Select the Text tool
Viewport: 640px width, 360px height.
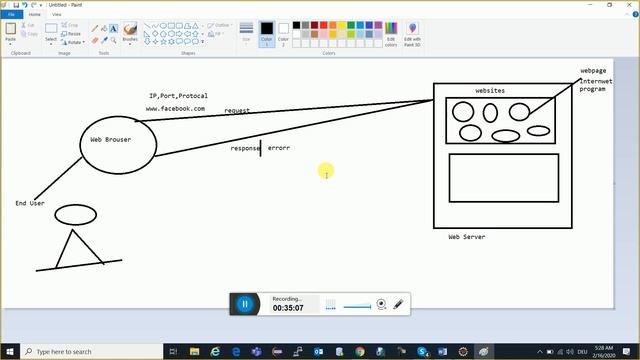tap(113, 28)
